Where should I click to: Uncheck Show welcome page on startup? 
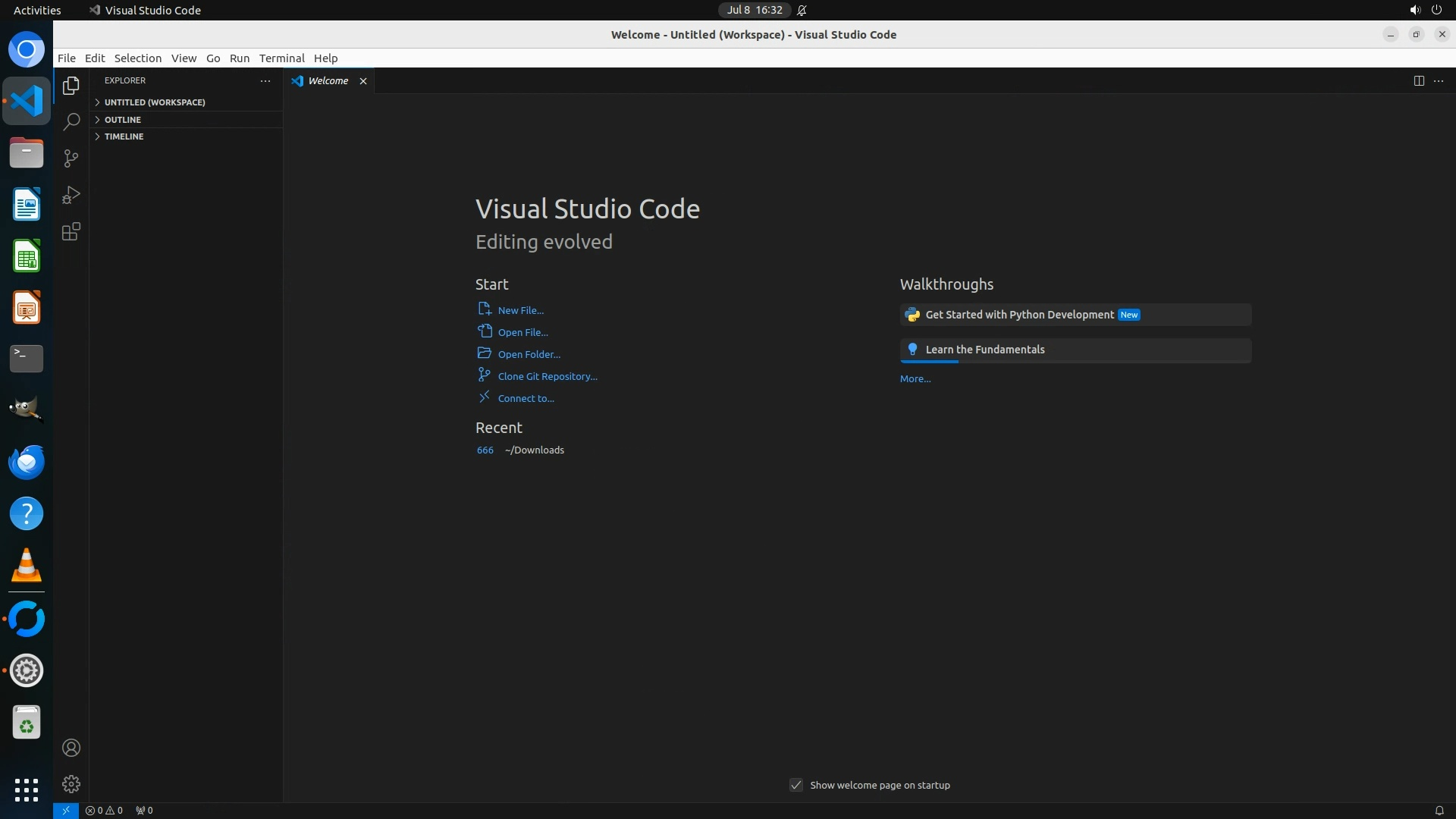(x=795, y=785)
